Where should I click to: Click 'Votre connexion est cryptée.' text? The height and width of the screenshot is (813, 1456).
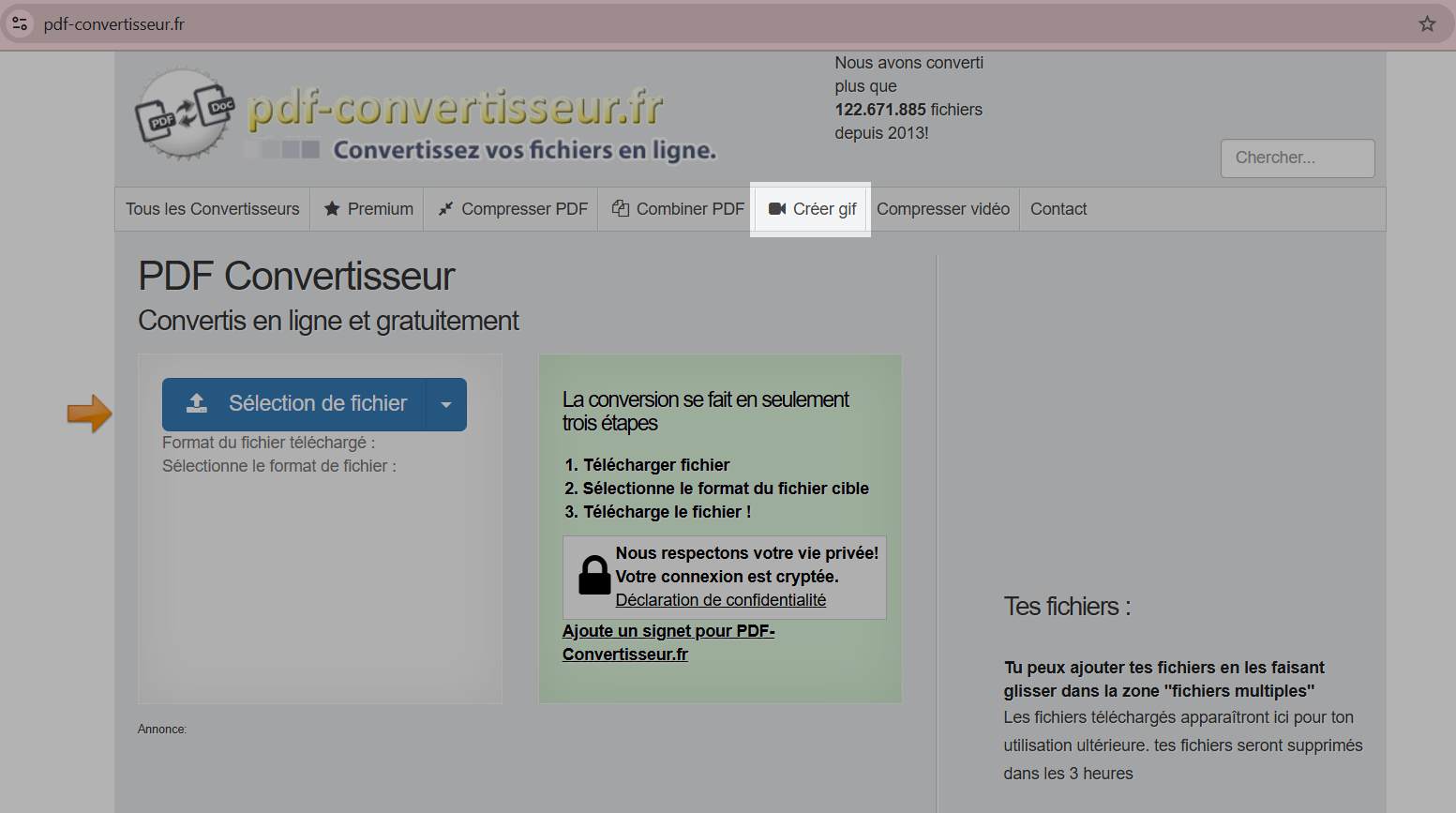coord(728,577)
